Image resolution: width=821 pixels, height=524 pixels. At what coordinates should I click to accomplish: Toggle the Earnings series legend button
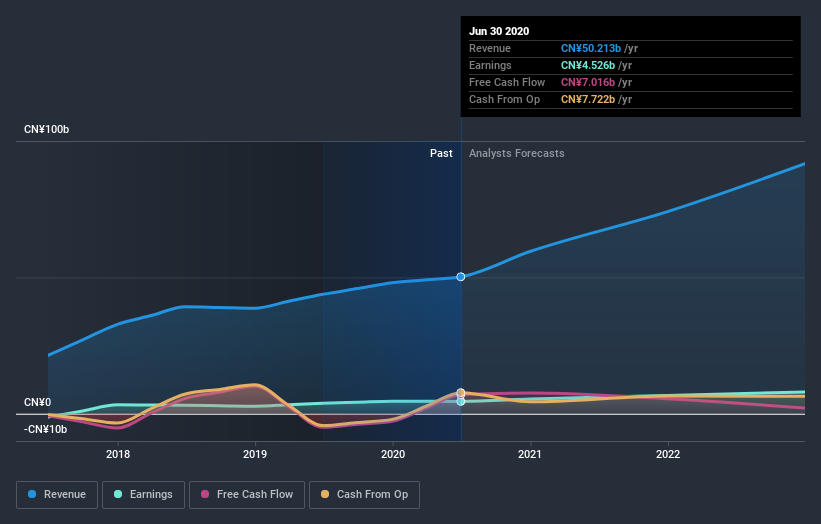[143, 495]
